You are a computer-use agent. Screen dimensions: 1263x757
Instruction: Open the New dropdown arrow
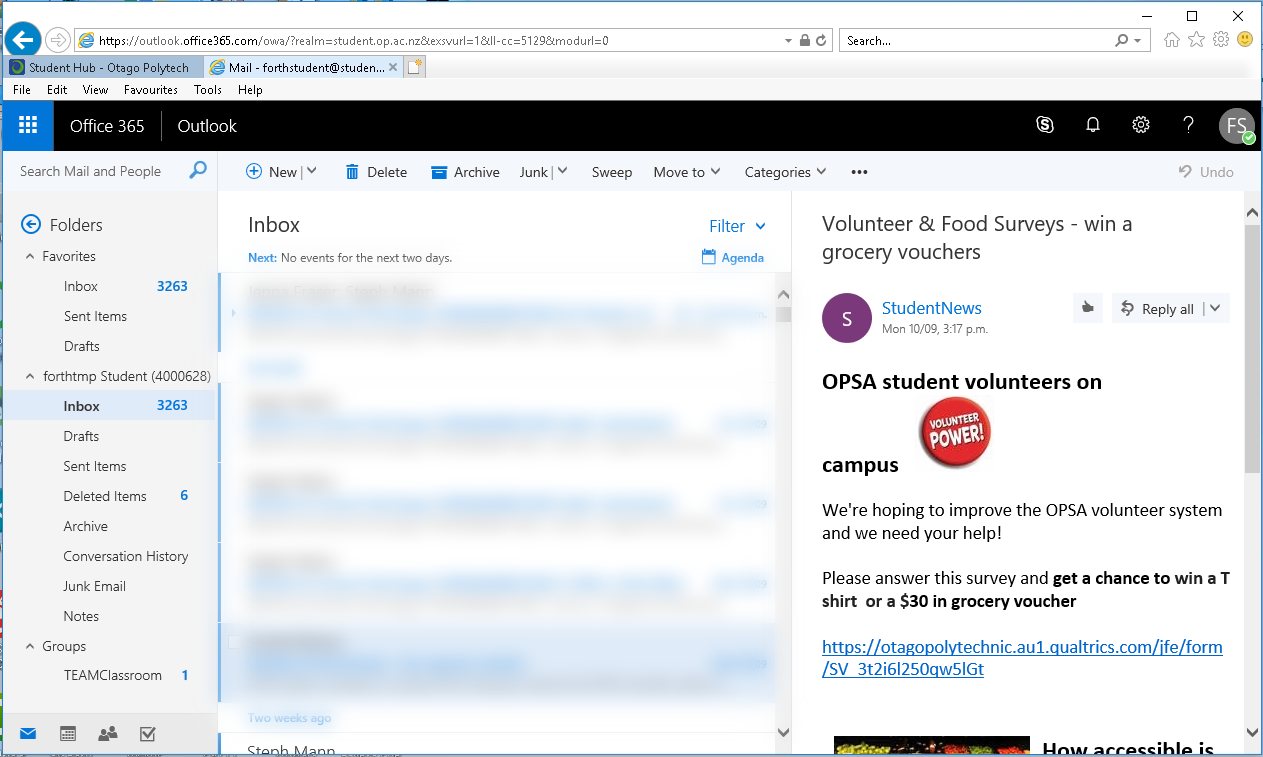tap(311, 171)
